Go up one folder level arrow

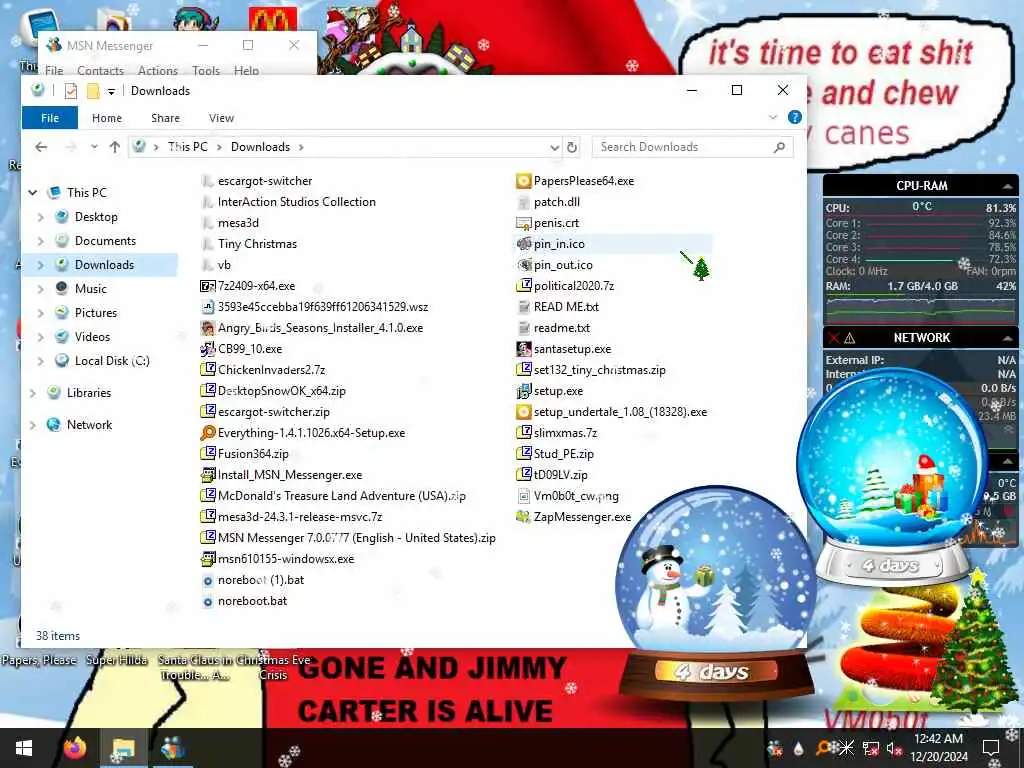[x=115, y=147]
